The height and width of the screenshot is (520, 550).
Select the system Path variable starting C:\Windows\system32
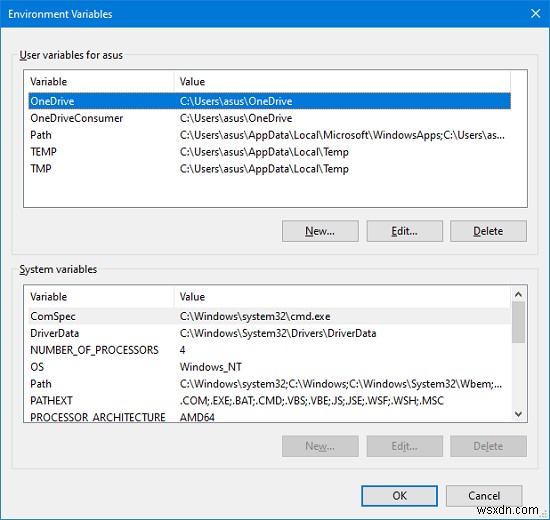[x=269, y=384]
